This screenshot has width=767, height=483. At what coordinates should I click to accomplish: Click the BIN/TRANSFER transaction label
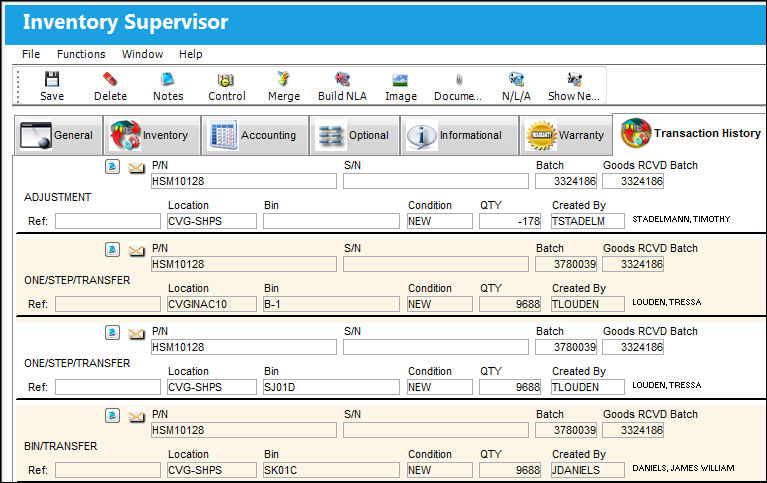coord(61,446)
